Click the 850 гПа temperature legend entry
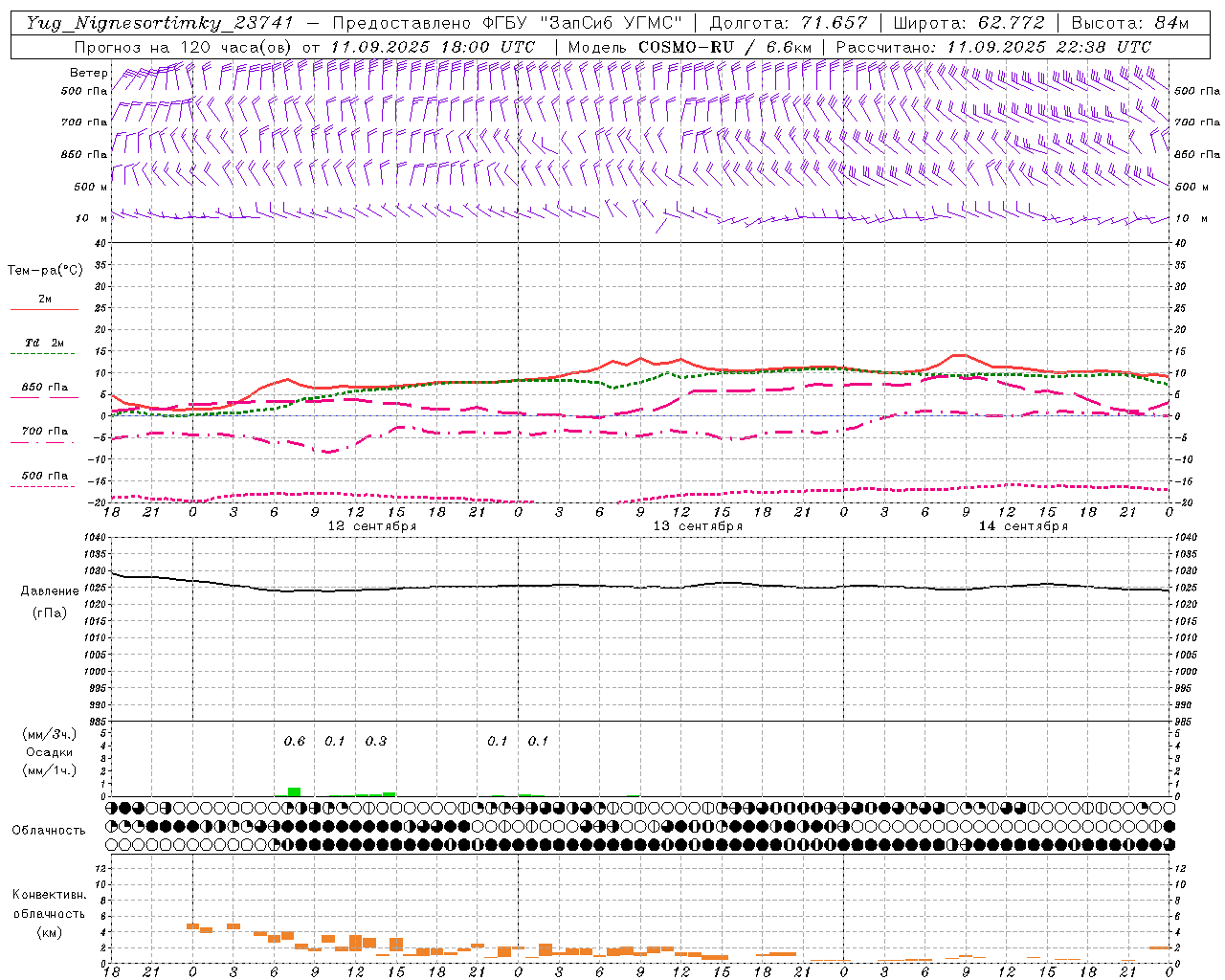The image size is (1225, 980). point(45,388)
